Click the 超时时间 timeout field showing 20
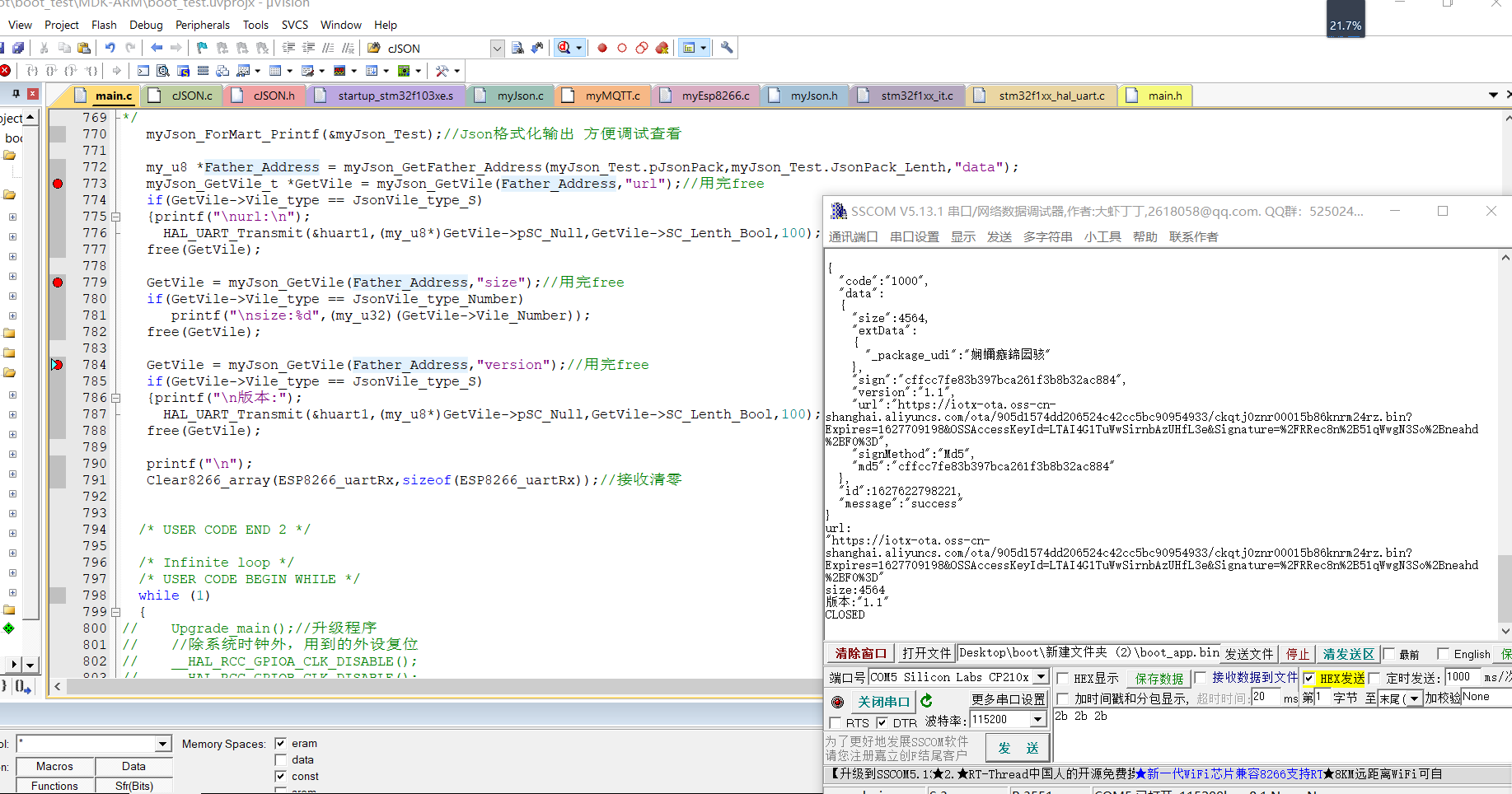 click(1265, 698)
